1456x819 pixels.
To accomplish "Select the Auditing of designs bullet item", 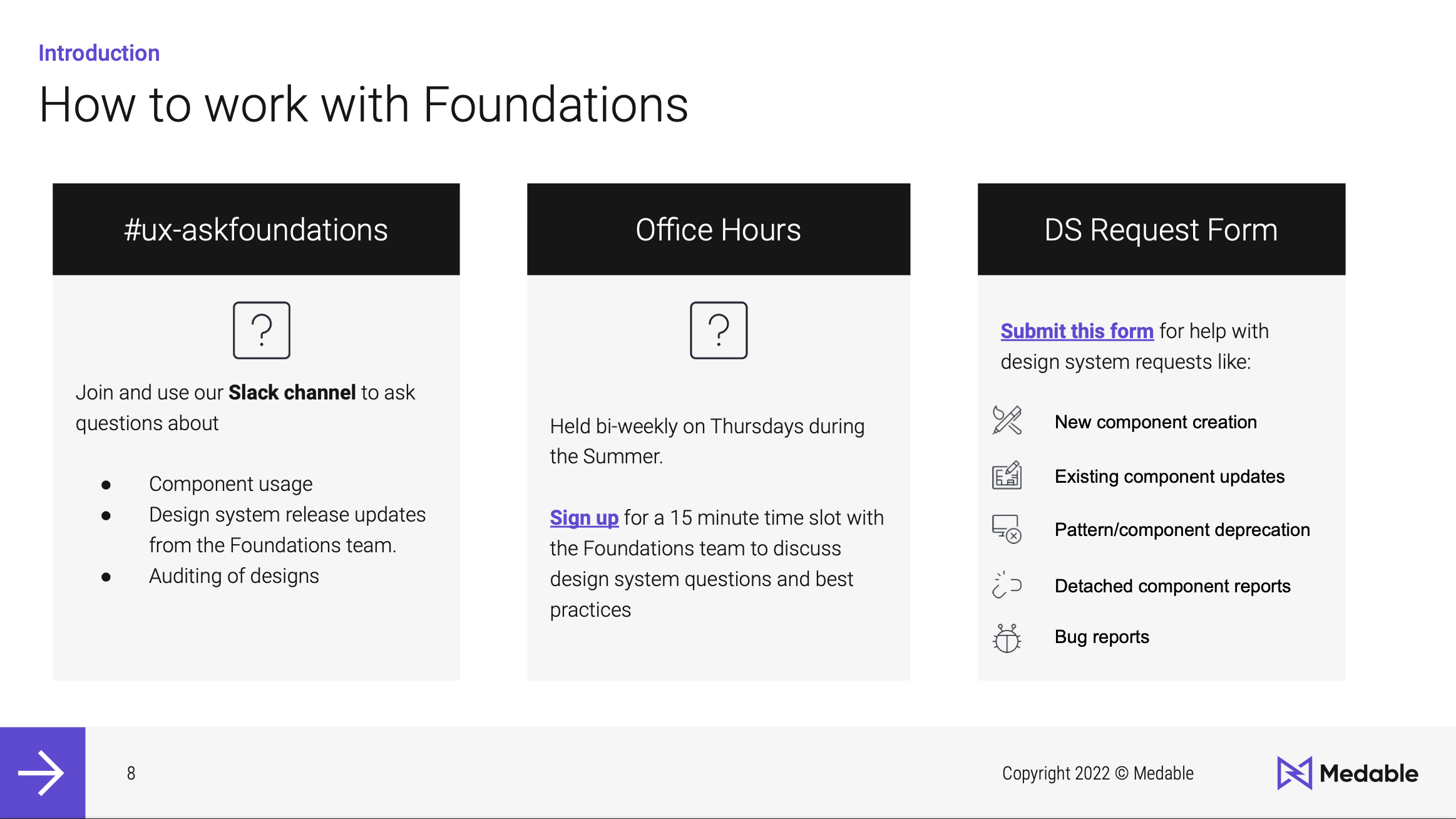I will pos(233,575).
